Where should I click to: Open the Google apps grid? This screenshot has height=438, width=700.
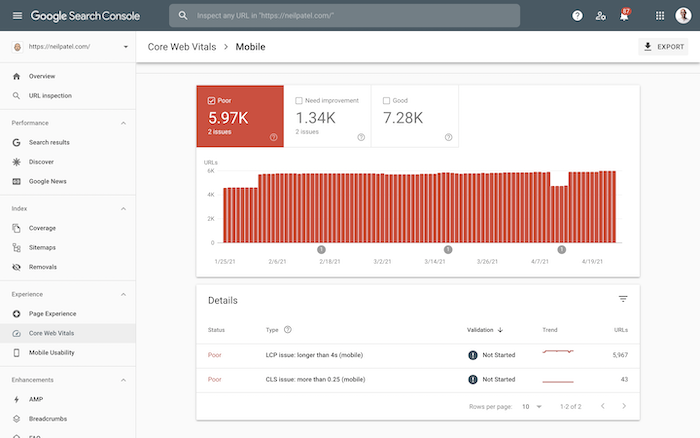(660, 16)
